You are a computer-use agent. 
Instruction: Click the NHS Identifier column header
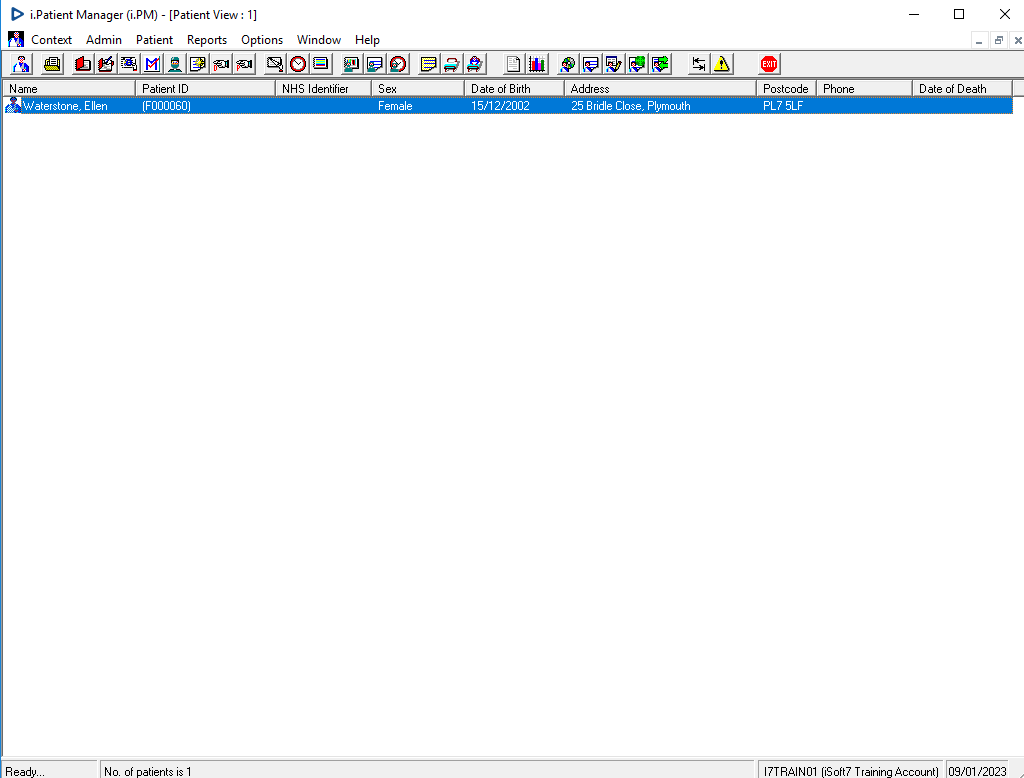(323, 88)
